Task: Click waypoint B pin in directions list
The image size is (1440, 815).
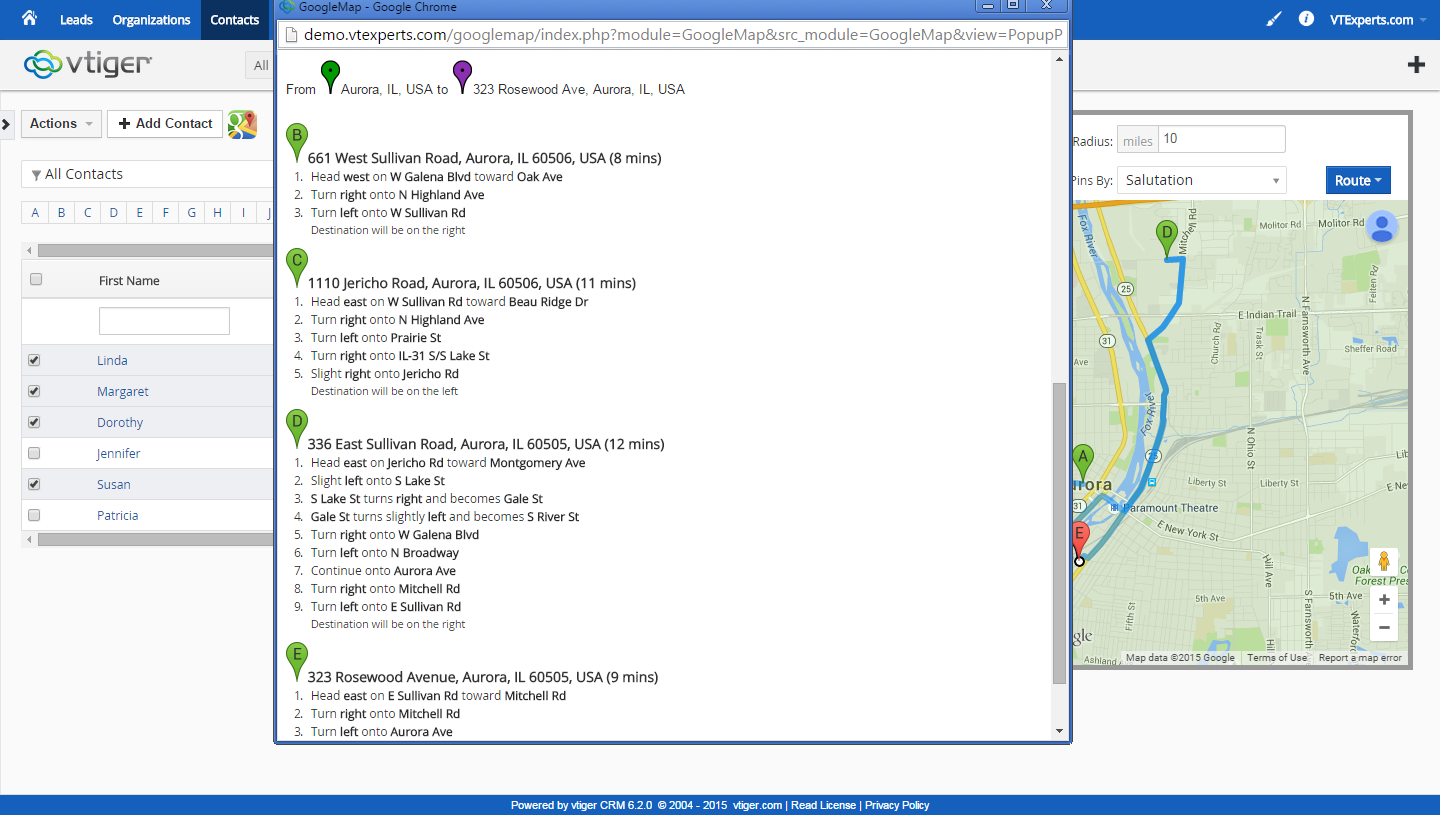Action: (296, 143)
